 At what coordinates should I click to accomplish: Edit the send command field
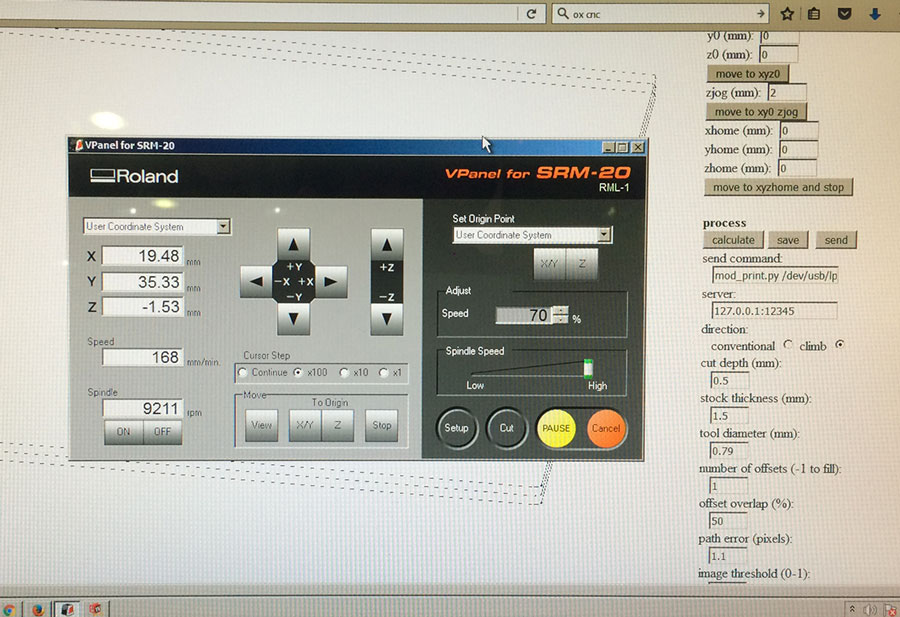tap(775, 275)
